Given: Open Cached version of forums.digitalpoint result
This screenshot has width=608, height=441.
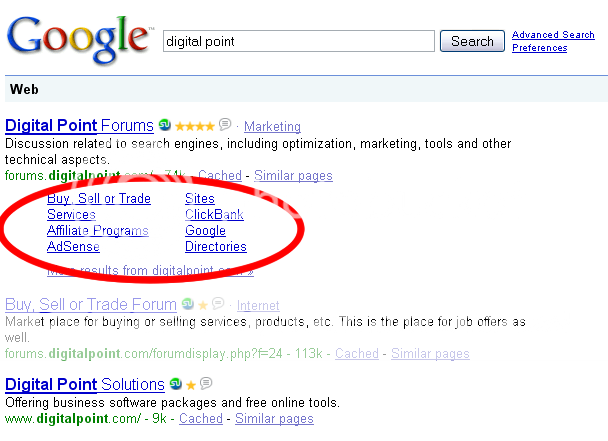Looking at the screenshot, I should pyautogui.click(x=220, y=176).
